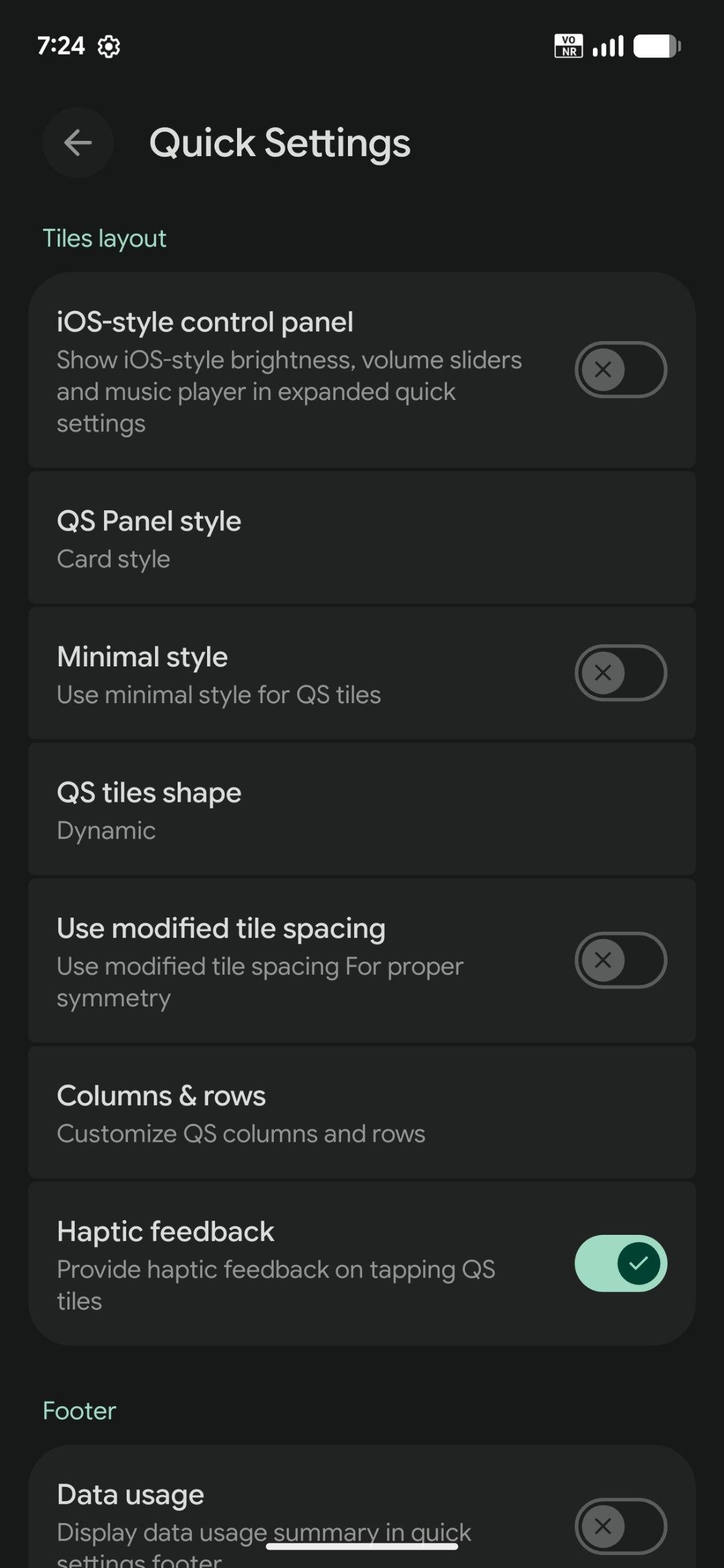Open Columns & rows customization
The height and width of the screenshot is (1568, 724).
[x=361, y=1113]
